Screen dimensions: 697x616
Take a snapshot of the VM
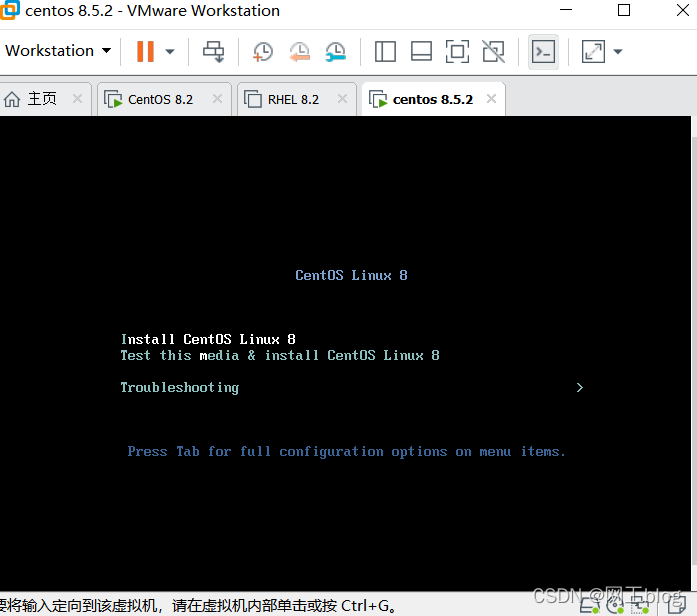point(263,52)
